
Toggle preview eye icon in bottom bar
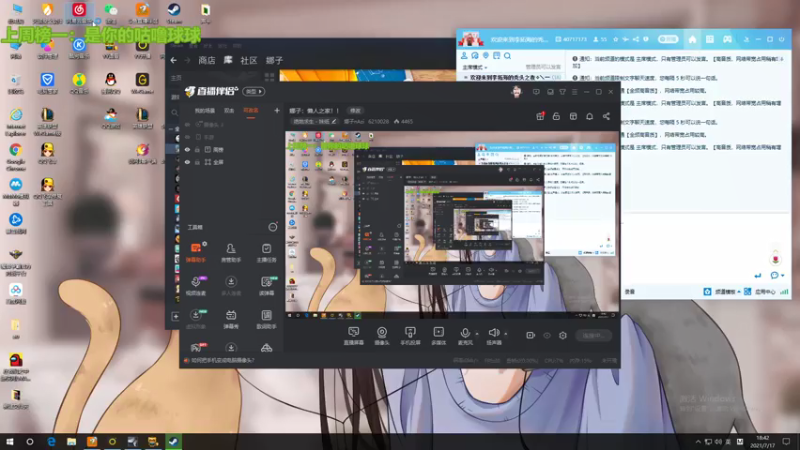pos(547,335)
